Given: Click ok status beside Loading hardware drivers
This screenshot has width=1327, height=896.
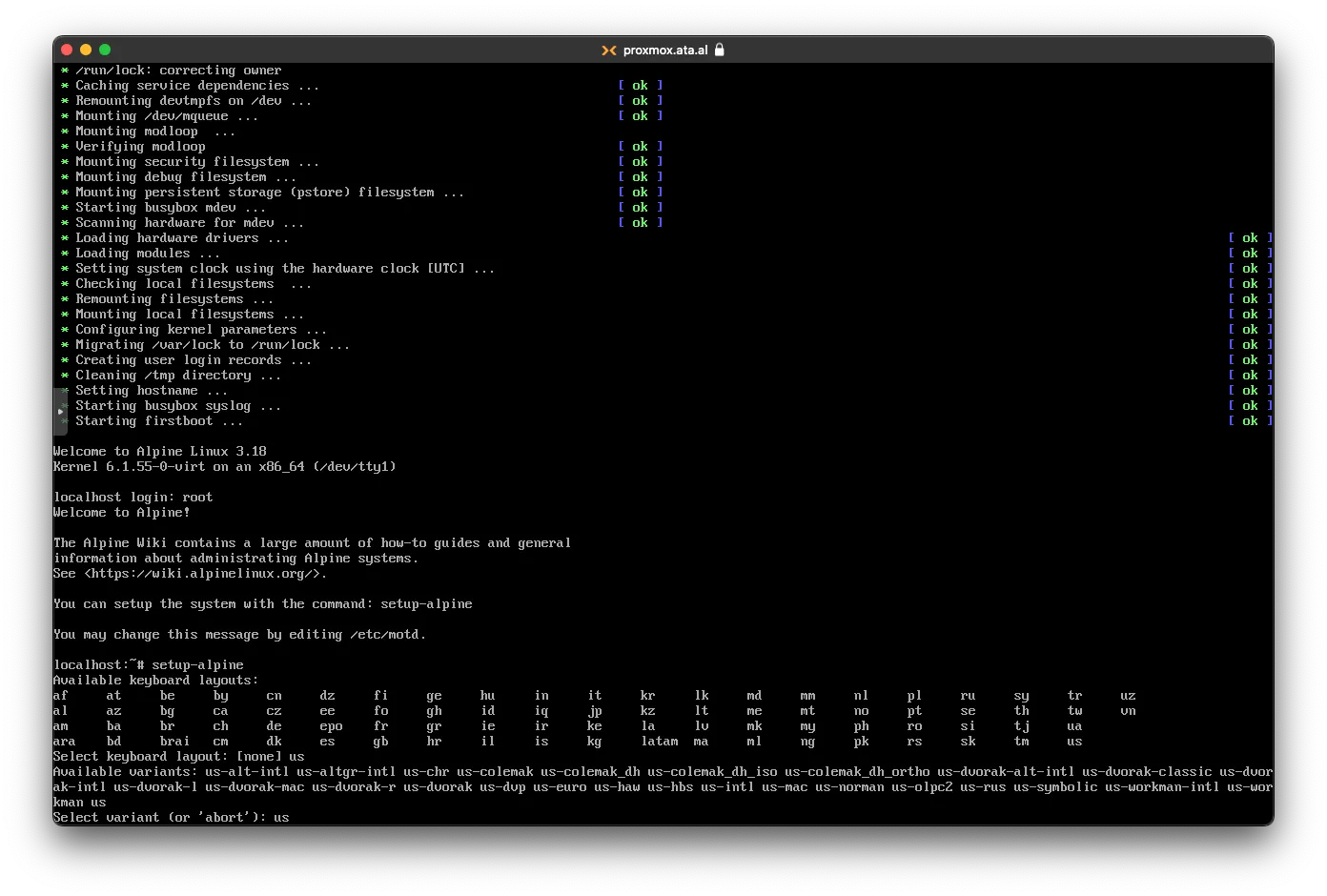Looking at the screenshot, I should click(1251, 238).
